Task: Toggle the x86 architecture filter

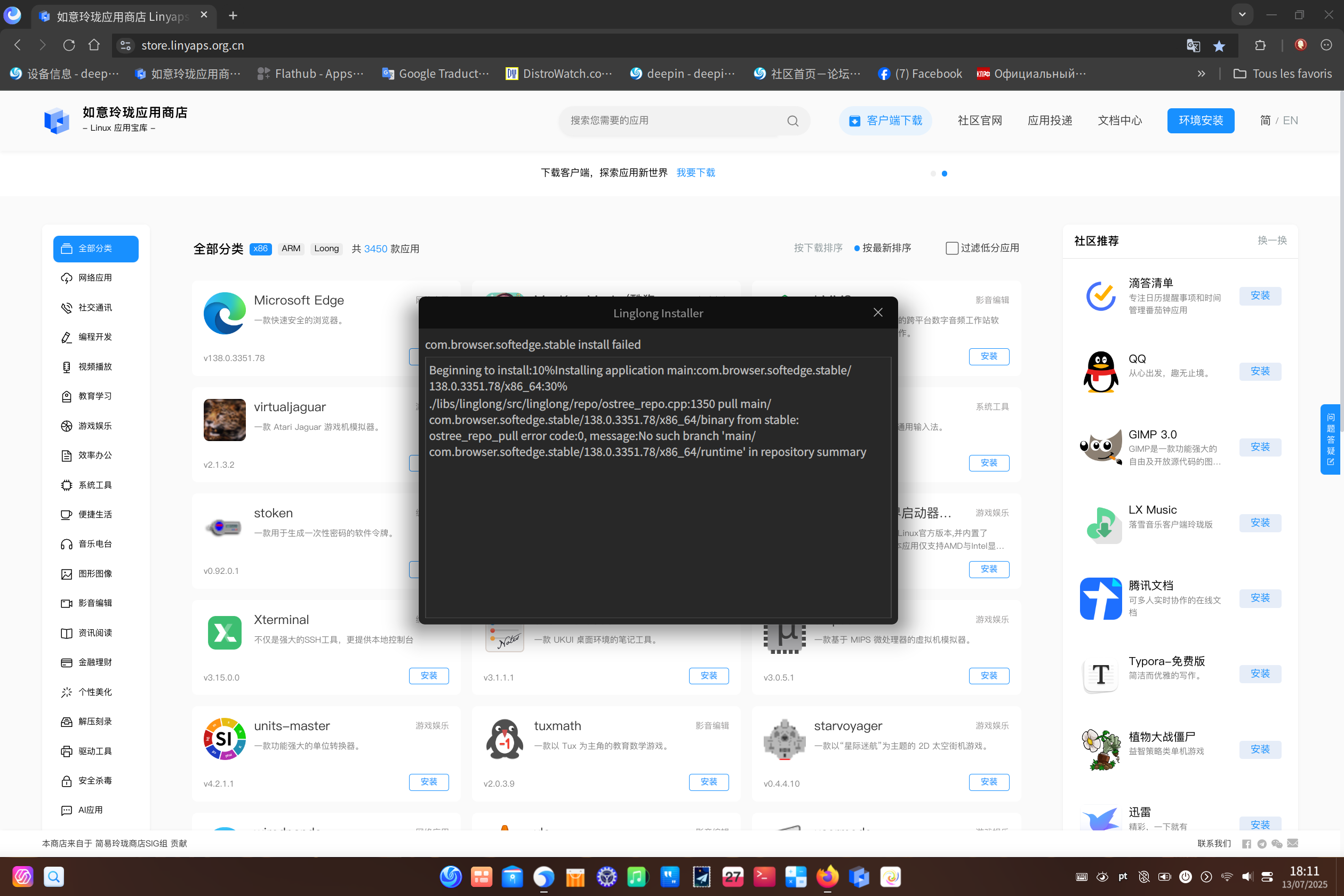Action: 261,249
